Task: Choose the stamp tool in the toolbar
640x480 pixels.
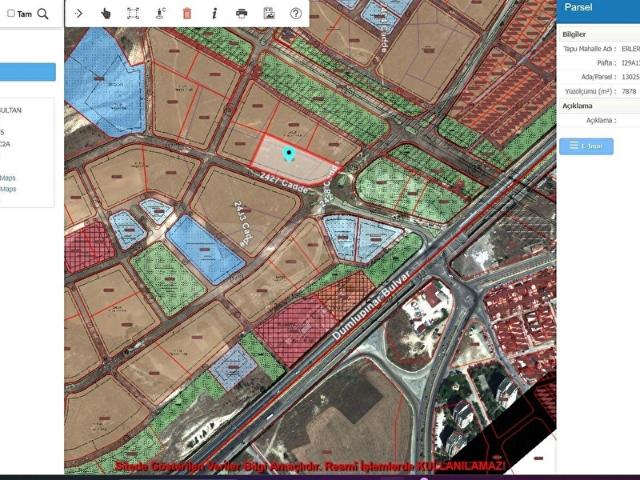Action: pos(160,13)
